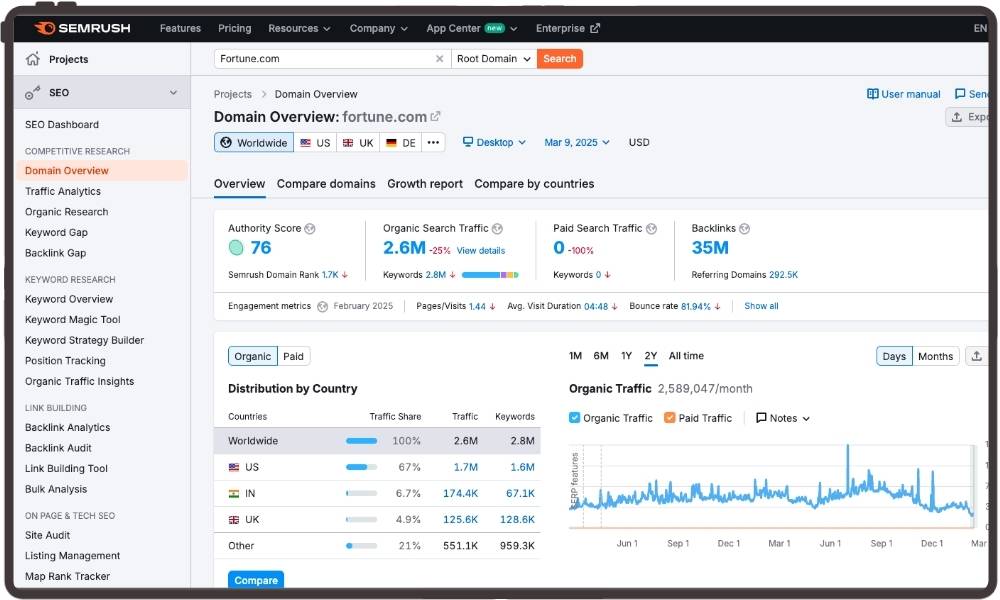Click the US flag in country table

(234, 467)
